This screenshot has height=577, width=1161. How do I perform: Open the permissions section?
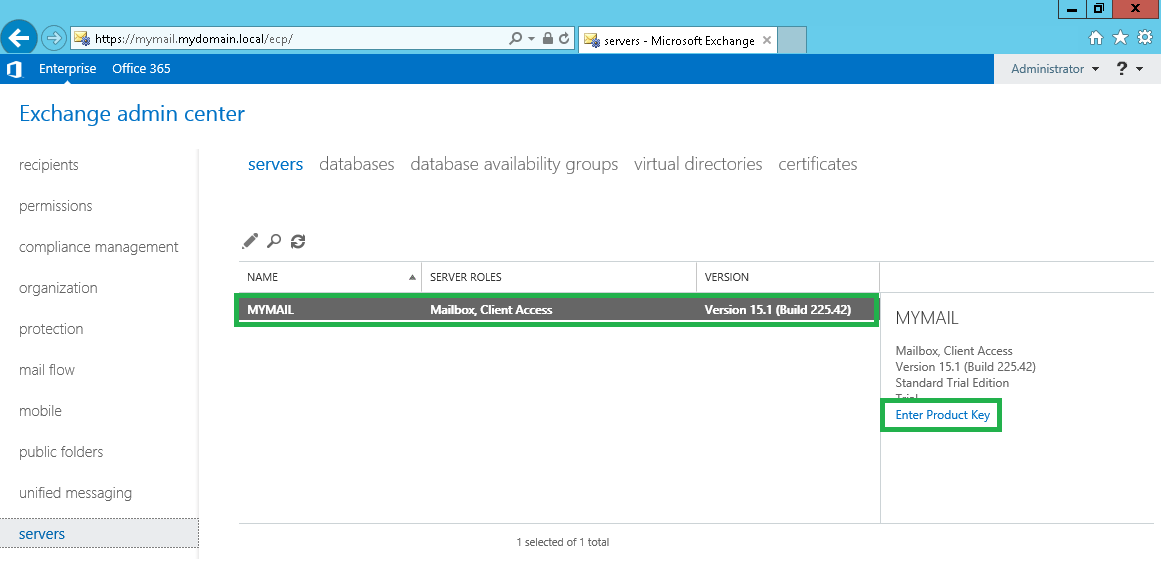(x=56, y=206)
